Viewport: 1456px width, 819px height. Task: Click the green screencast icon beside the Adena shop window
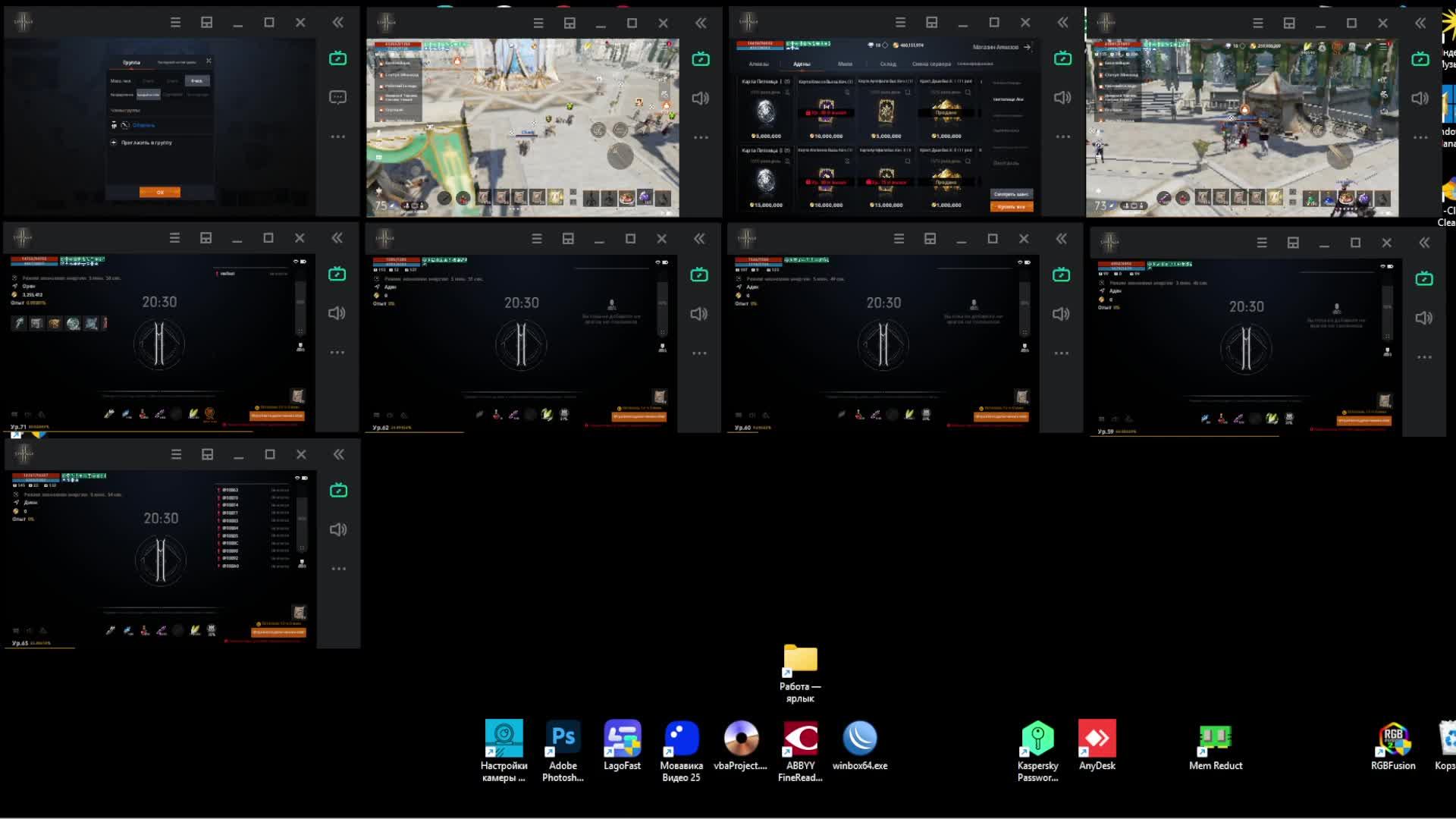[x=1062, y=58]
